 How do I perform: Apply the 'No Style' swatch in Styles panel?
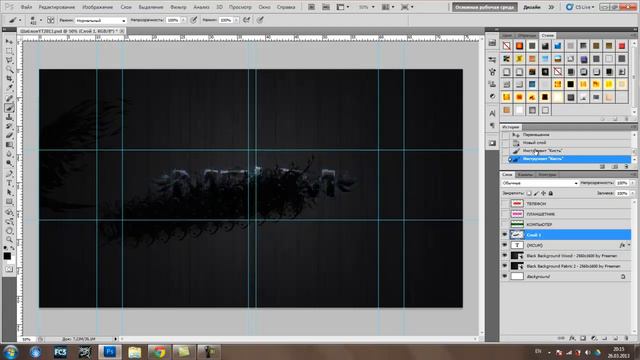(506, 46)
